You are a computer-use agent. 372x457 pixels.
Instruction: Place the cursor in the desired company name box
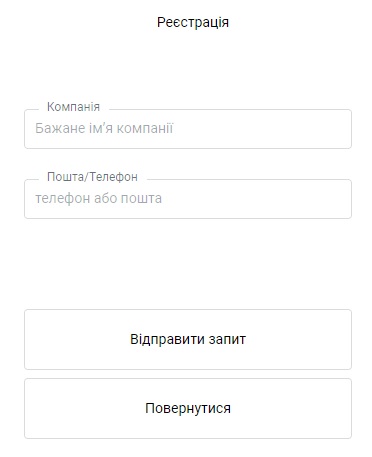tap(188, 129)
